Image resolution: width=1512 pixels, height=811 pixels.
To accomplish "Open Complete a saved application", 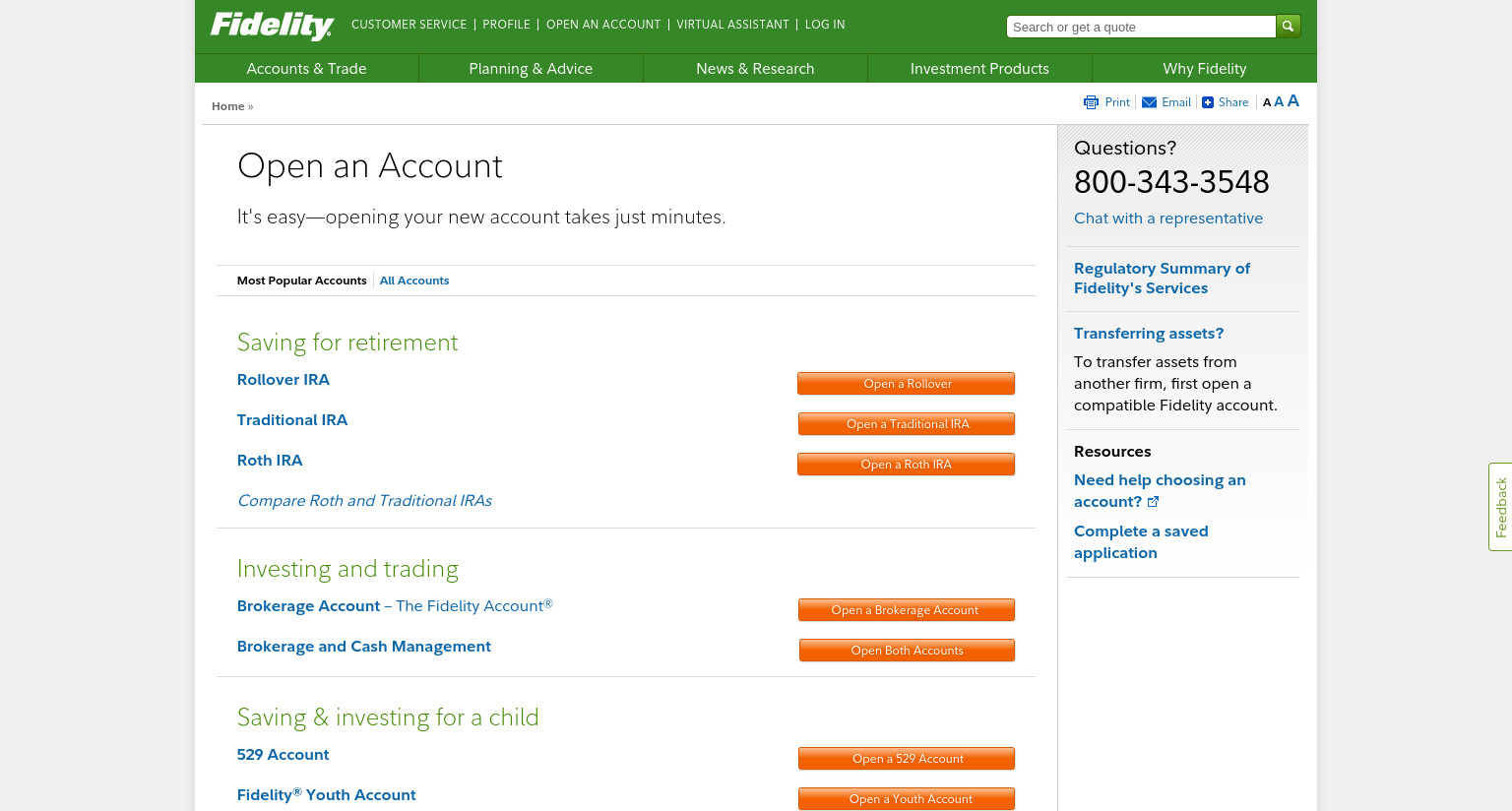I will point(1141,542).
